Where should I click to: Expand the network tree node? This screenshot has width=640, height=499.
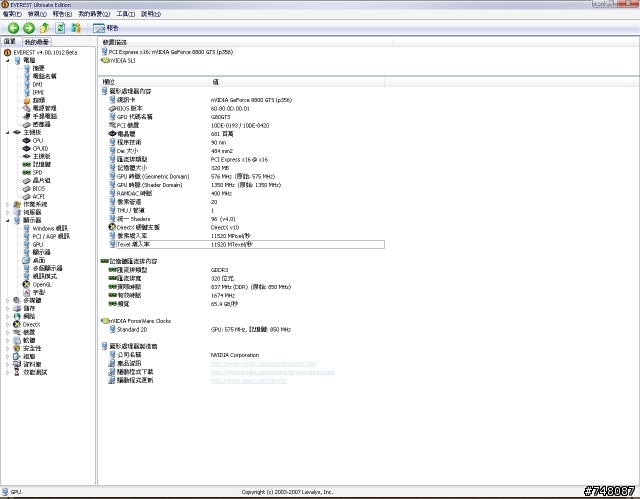(x=7, y=316)
